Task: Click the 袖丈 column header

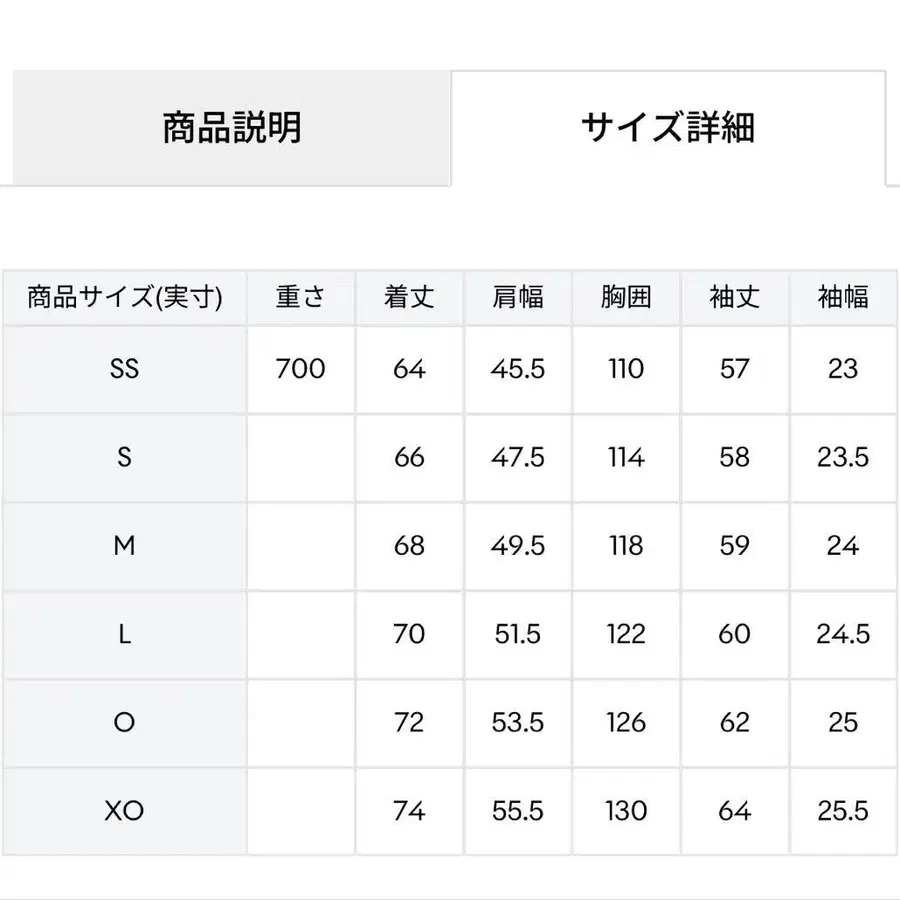Action: click(734, 297)
